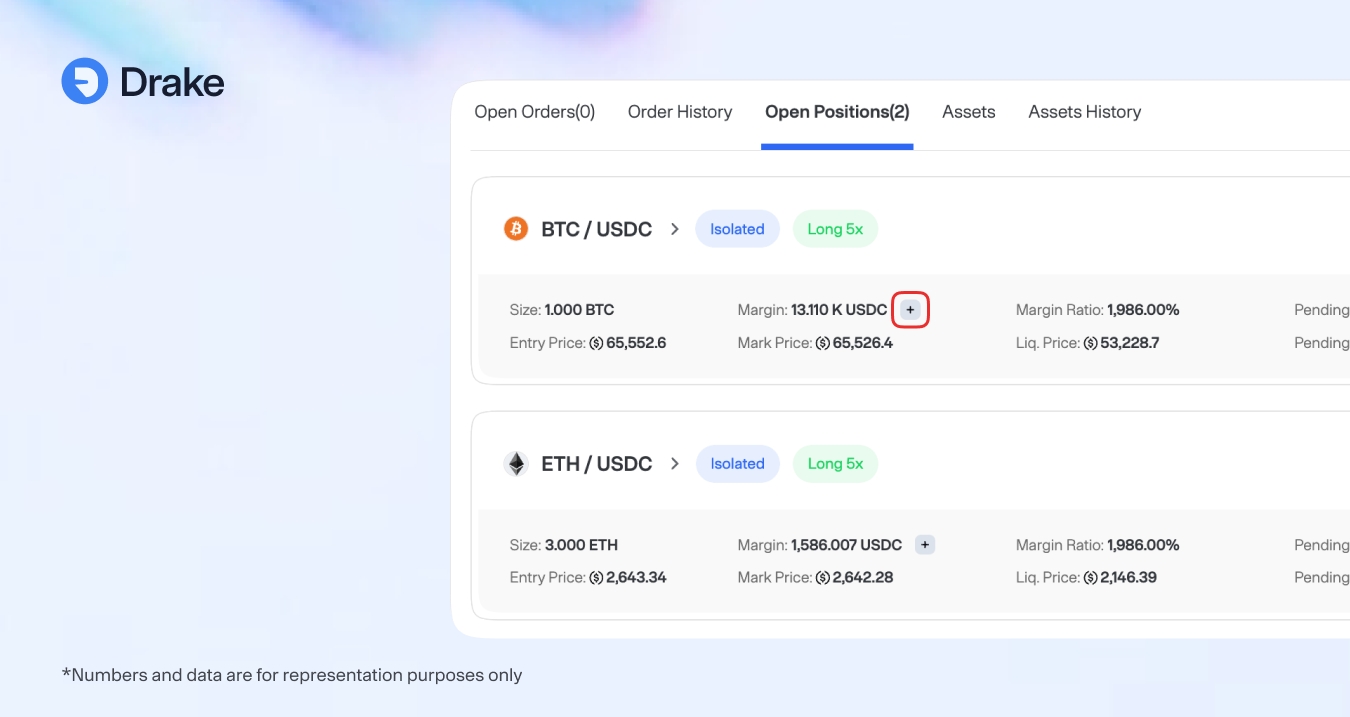Image resolution: width=1350 pixels, height=717 pixels.
Task: Click Isolated badge on BTC position
Action: [x=737, y=229]
